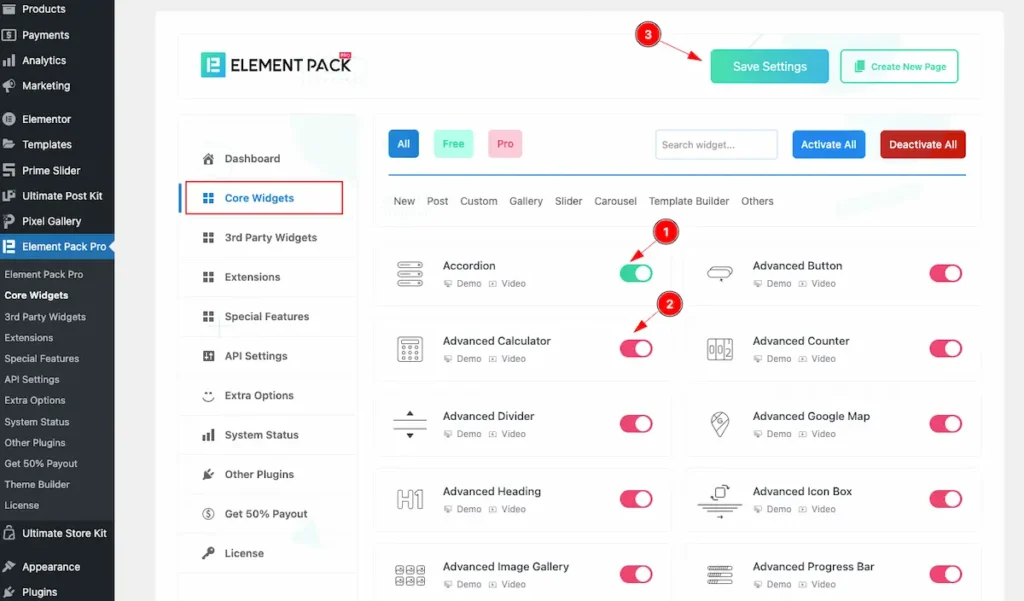Focus the Search widget input field
1024x601 pixels.
point(716,144)
